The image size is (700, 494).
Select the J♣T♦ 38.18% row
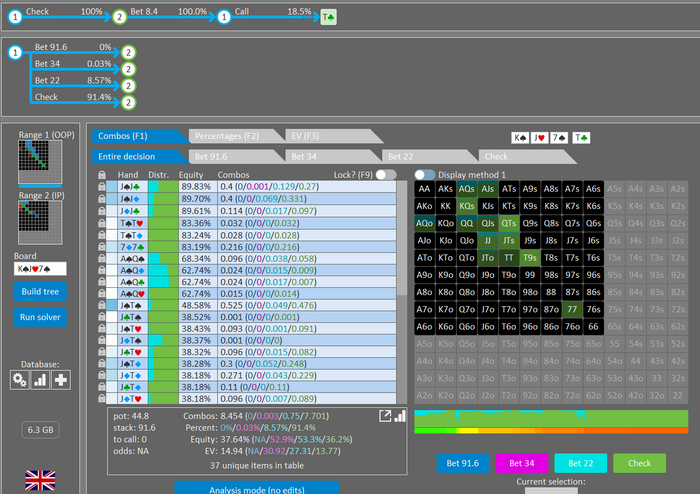[251, 387]
